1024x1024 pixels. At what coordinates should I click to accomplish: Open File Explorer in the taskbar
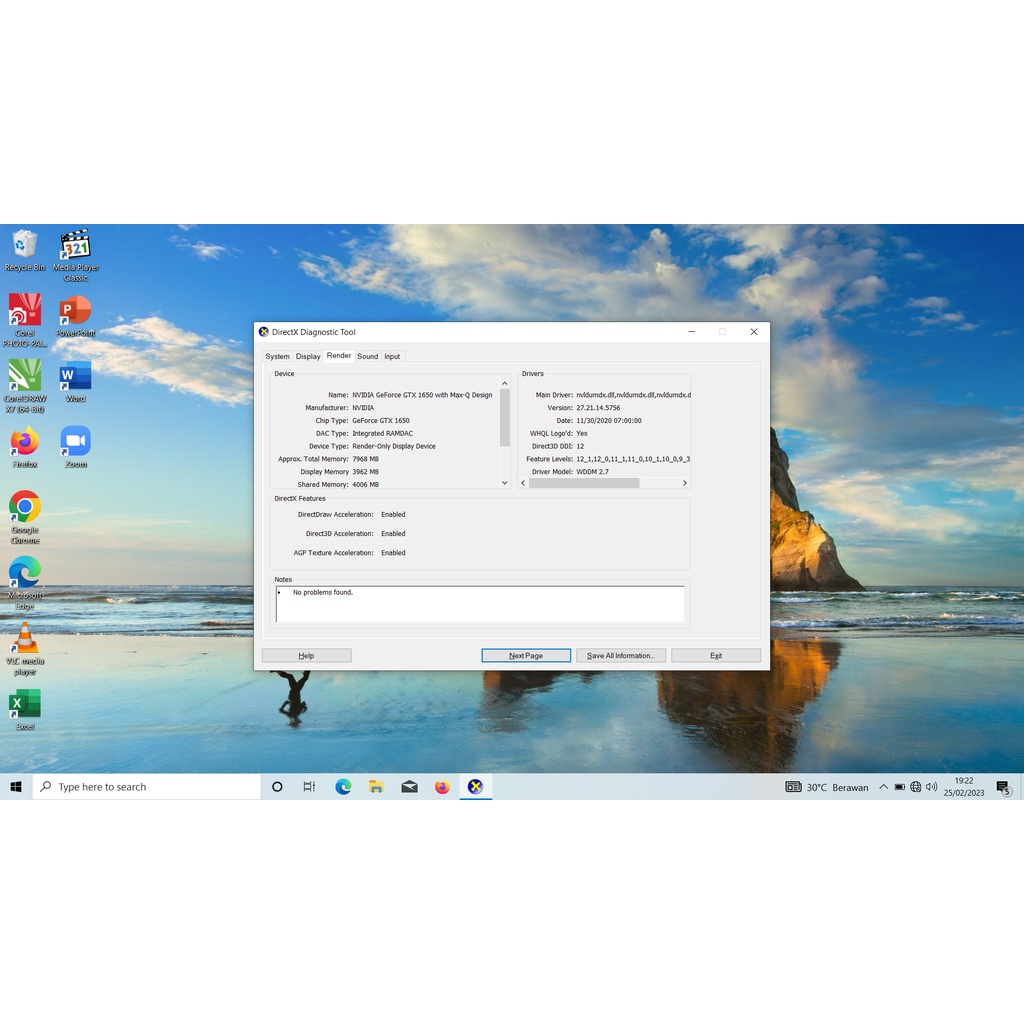(376, 787)
